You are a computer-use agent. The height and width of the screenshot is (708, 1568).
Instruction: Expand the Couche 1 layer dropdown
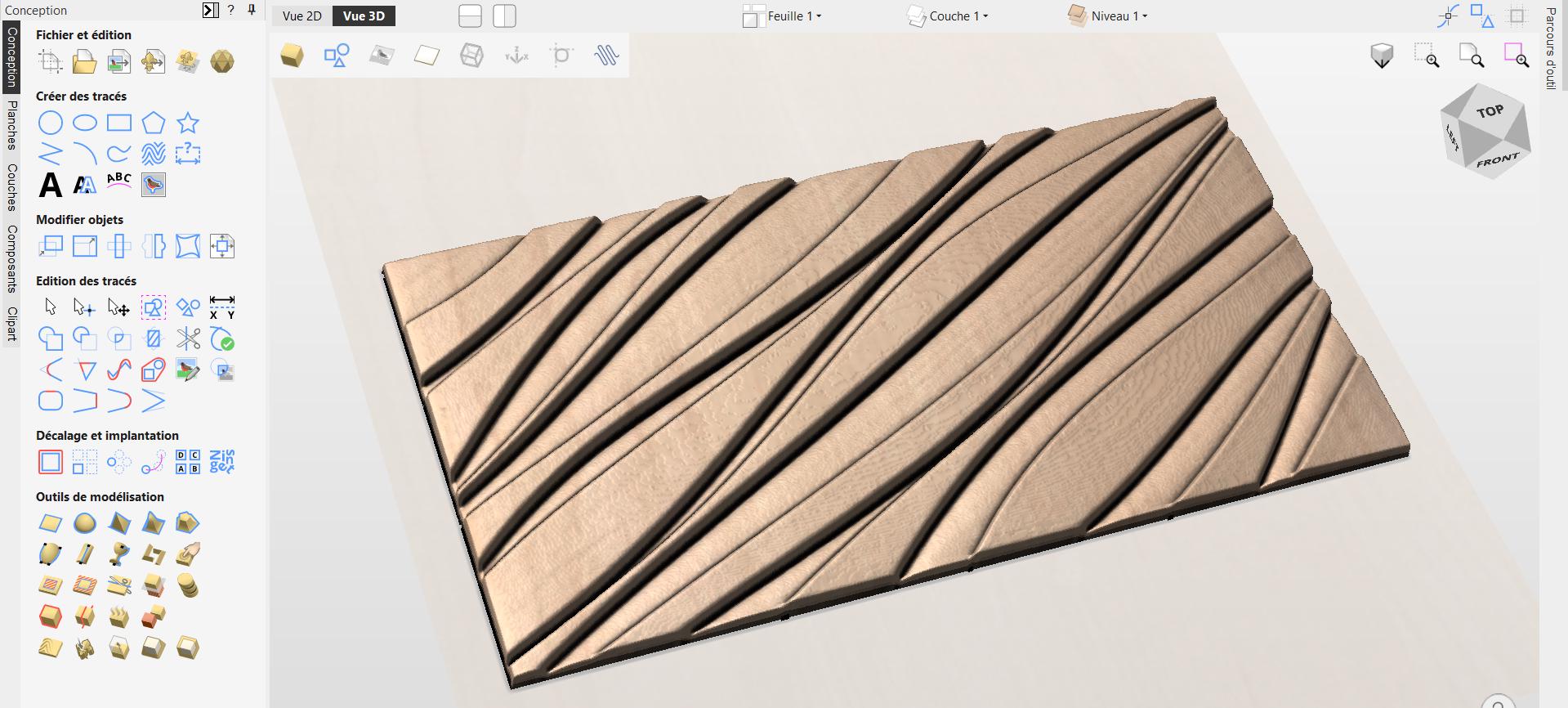tap(948, 16)
